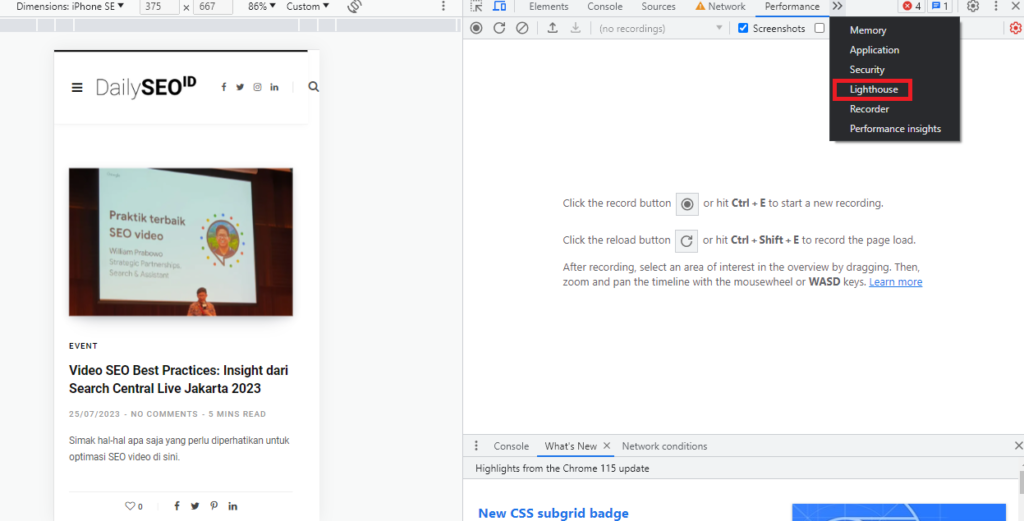This screenshot has width=1024, height=521.
Task: Choose Recorder from the overflow menu
Action: click(869, 109)
